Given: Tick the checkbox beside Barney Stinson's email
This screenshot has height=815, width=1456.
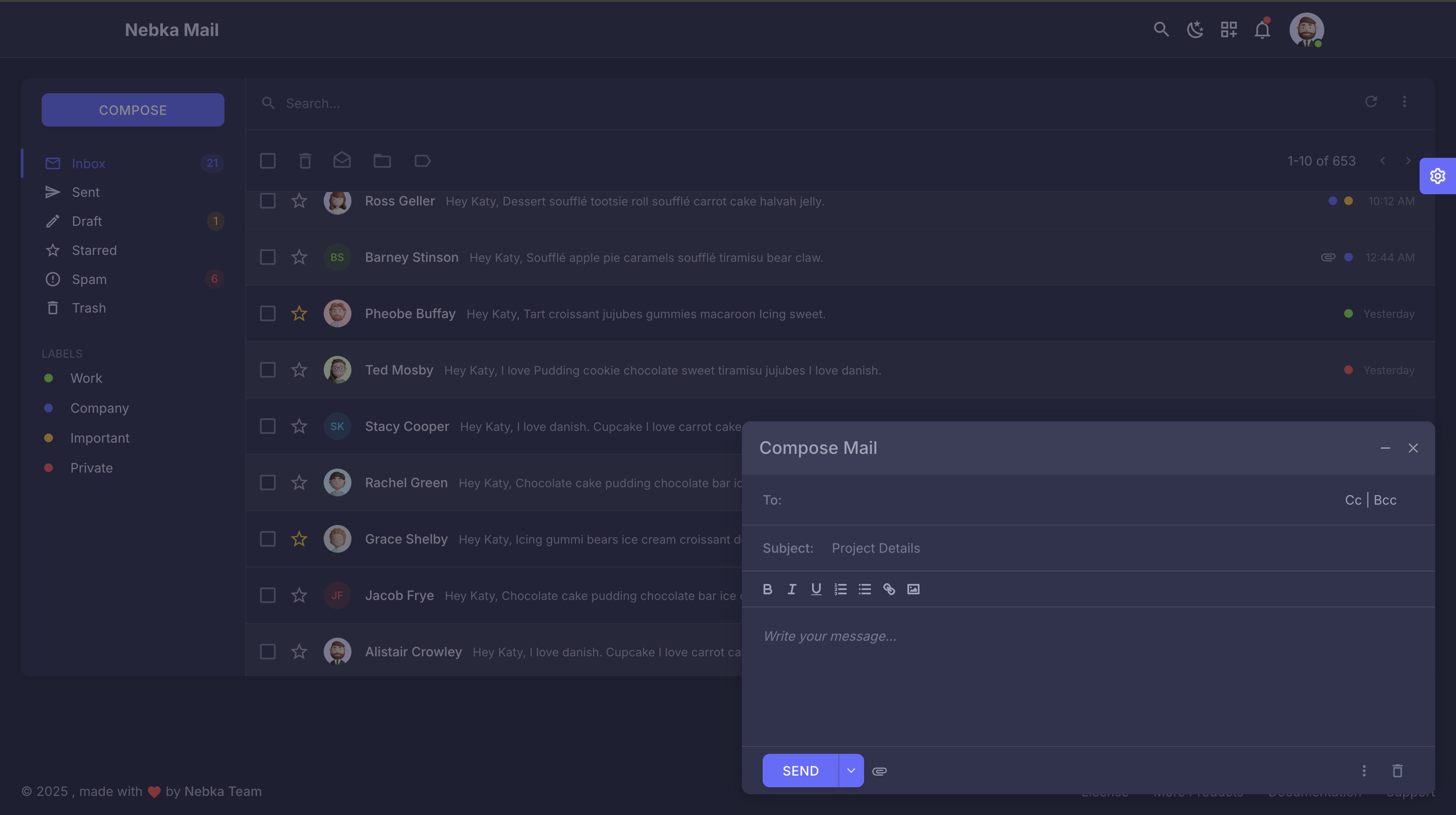Looking at the screenshot, I should click(x=267, y=258).
